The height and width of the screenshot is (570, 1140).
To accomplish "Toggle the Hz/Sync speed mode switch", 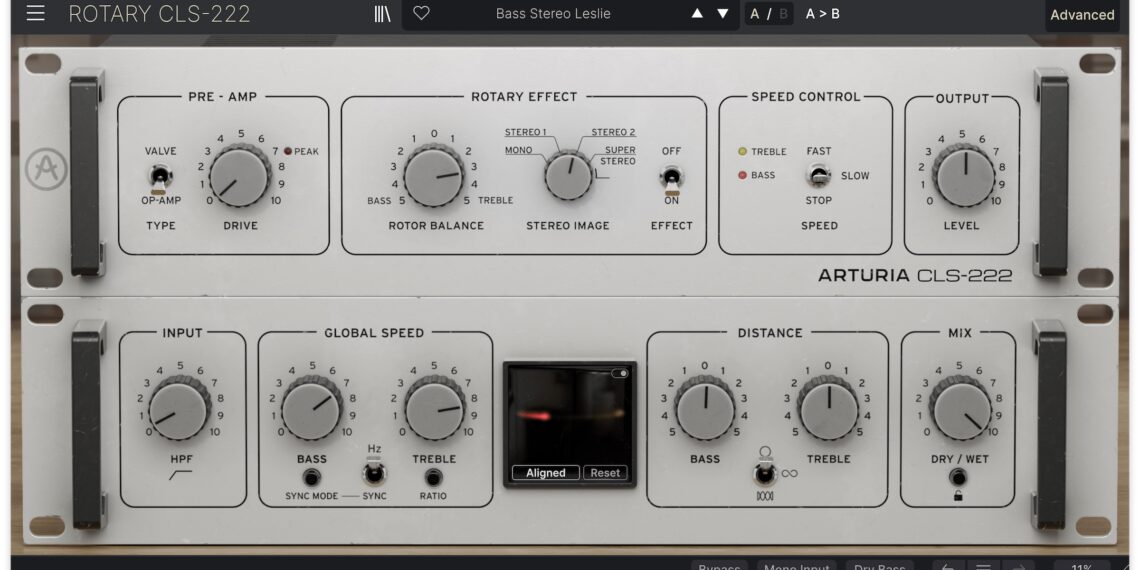I will pos(374,474).
